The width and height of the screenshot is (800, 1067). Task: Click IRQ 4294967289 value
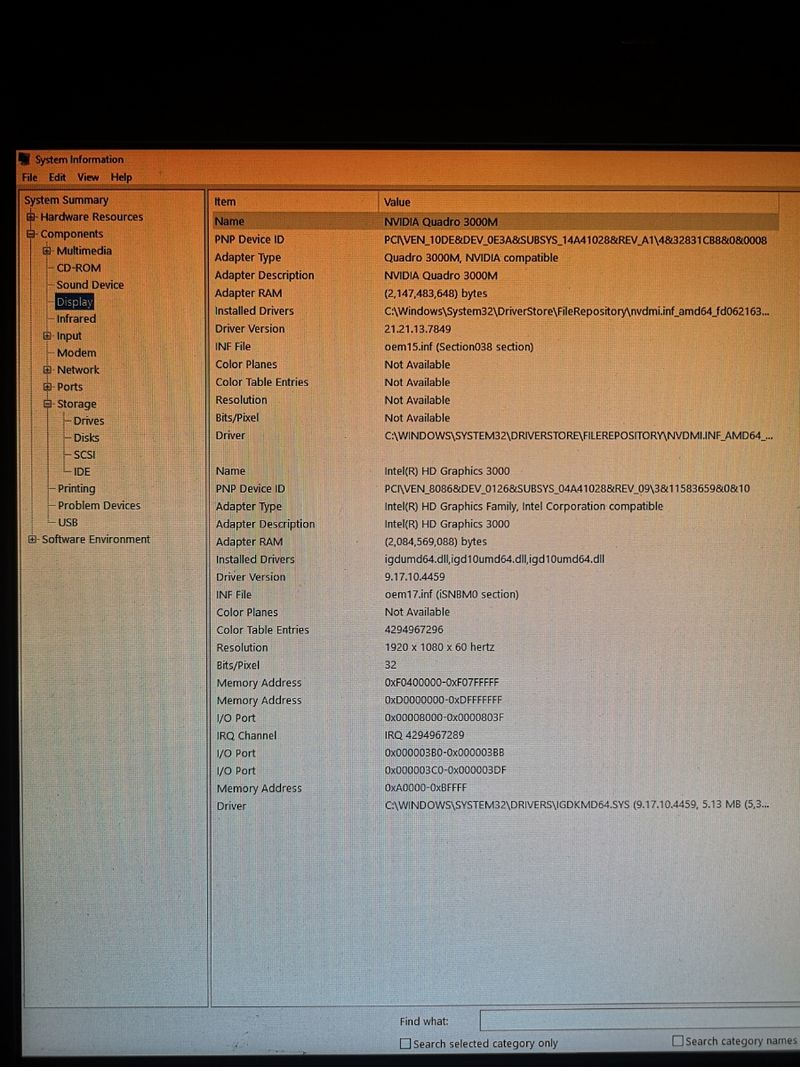pos(424,736)
